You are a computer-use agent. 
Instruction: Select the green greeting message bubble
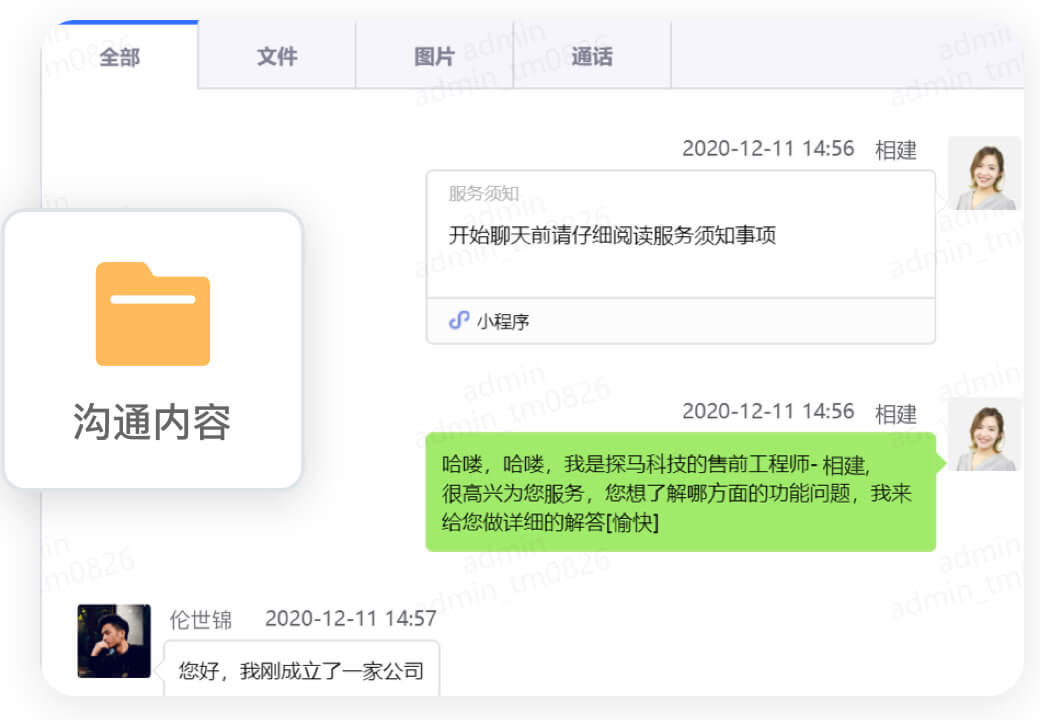681,492
